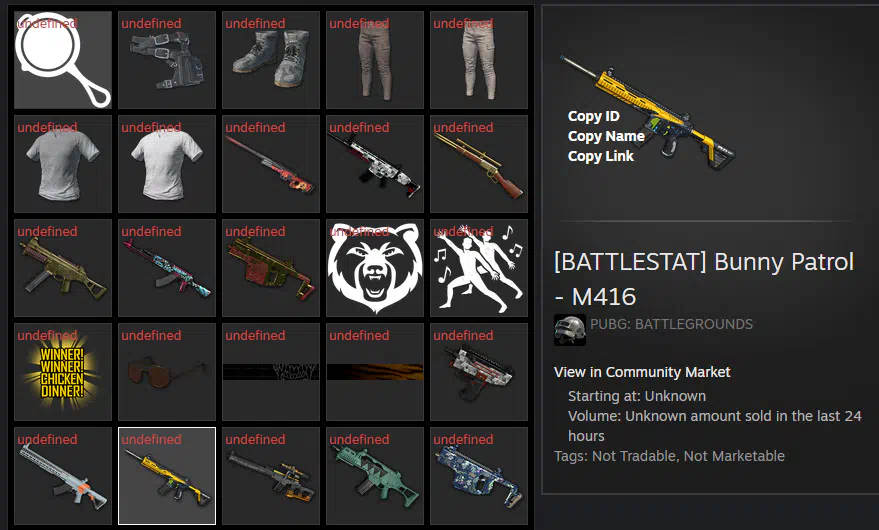Click the Copy Link option

pos(600,156)
